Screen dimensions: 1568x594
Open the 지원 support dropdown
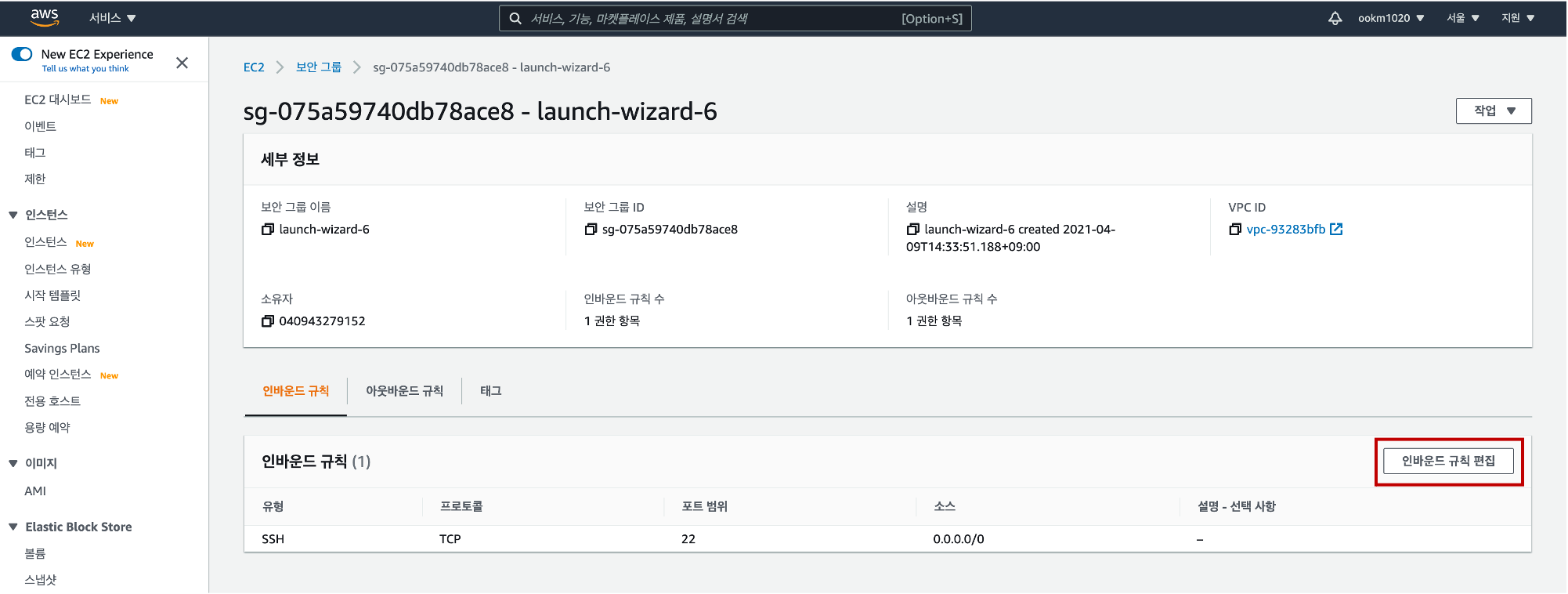coord(1517,18)
